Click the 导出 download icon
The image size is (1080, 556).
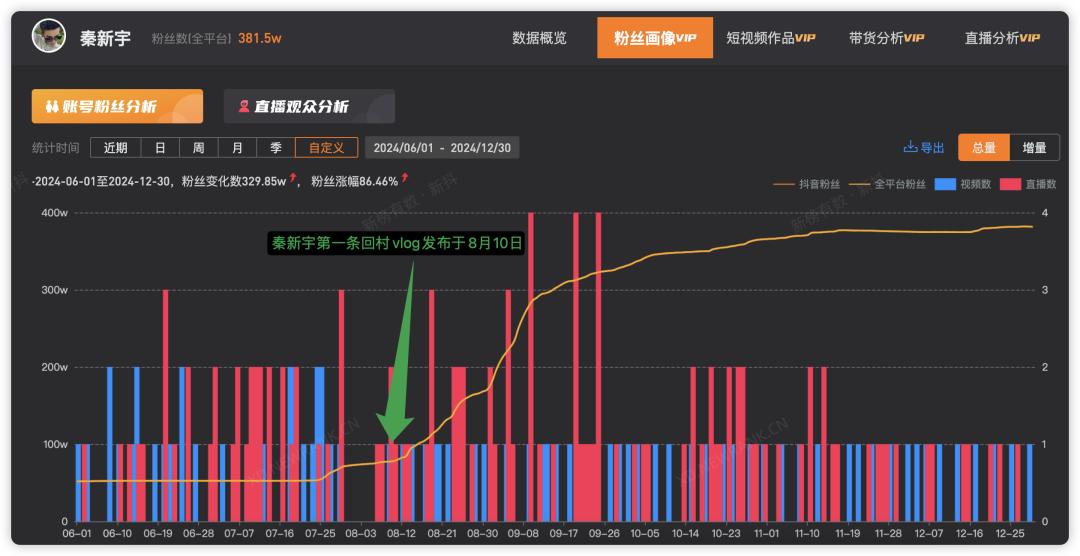pyautogui.click(x=911, y=148)
